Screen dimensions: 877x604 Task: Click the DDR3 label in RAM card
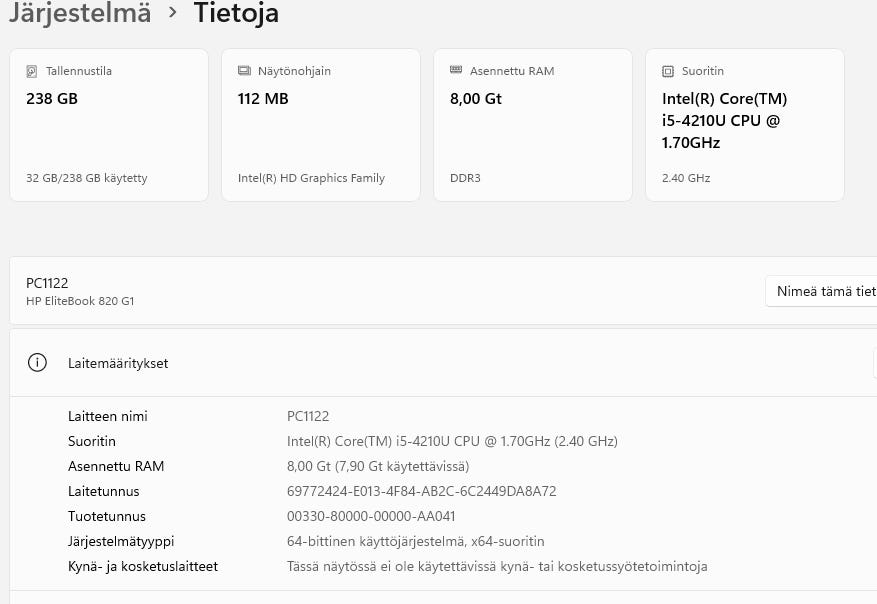pos(465,178)
